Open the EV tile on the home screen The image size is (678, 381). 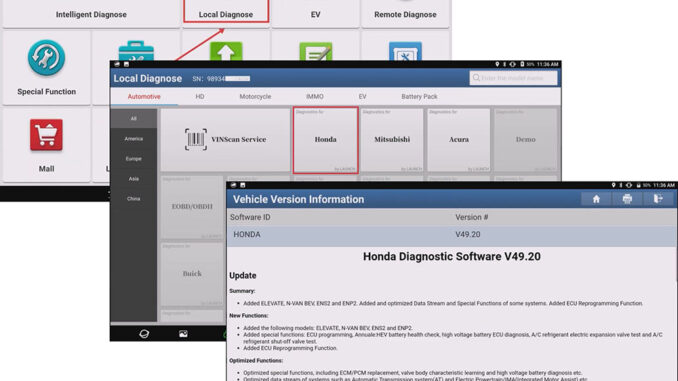316,14
